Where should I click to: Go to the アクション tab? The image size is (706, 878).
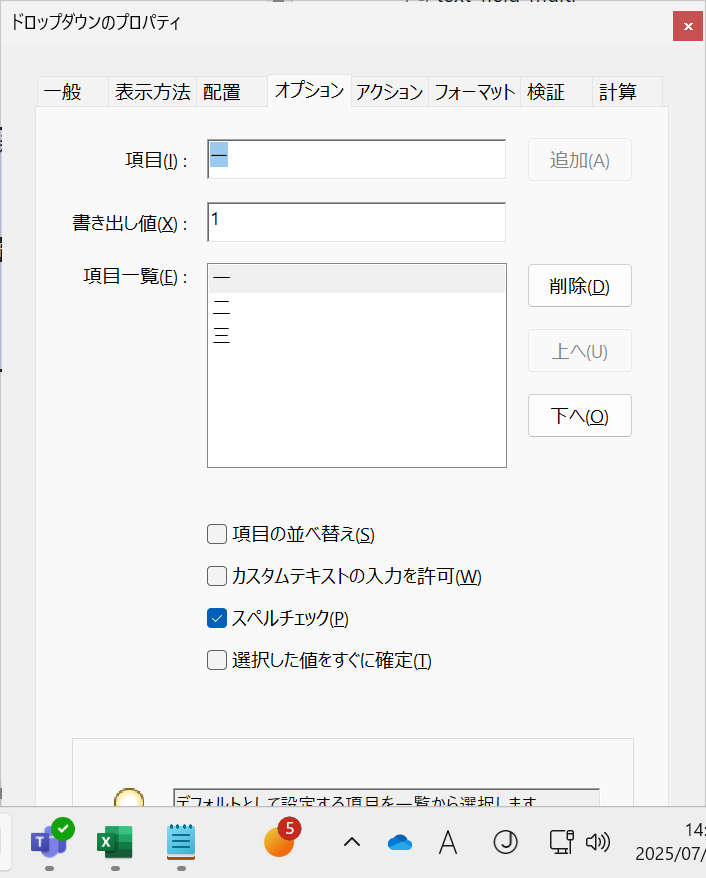coord(390,91)
